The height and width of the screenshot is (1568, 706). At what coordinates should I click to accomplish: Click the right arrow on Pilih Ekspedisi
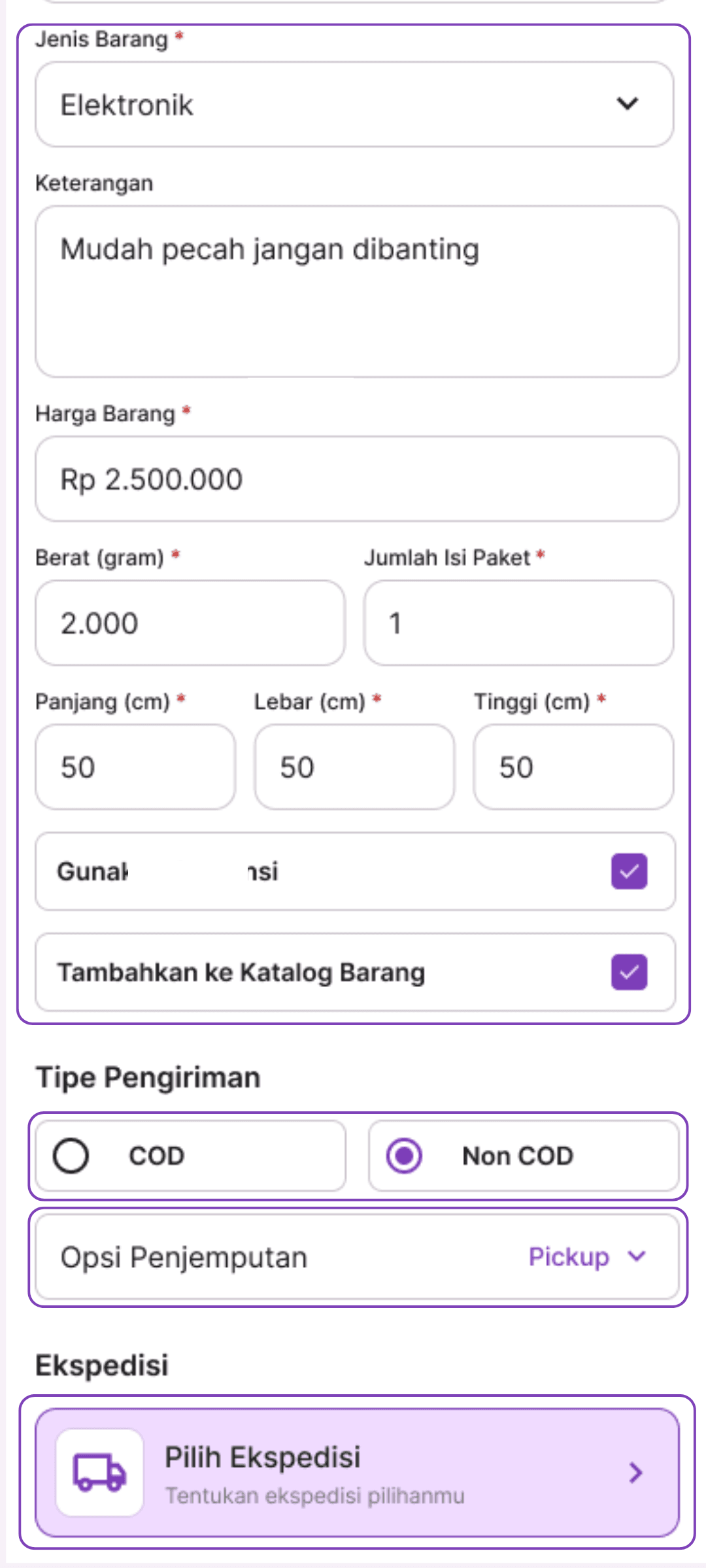tap(635, 1472)
